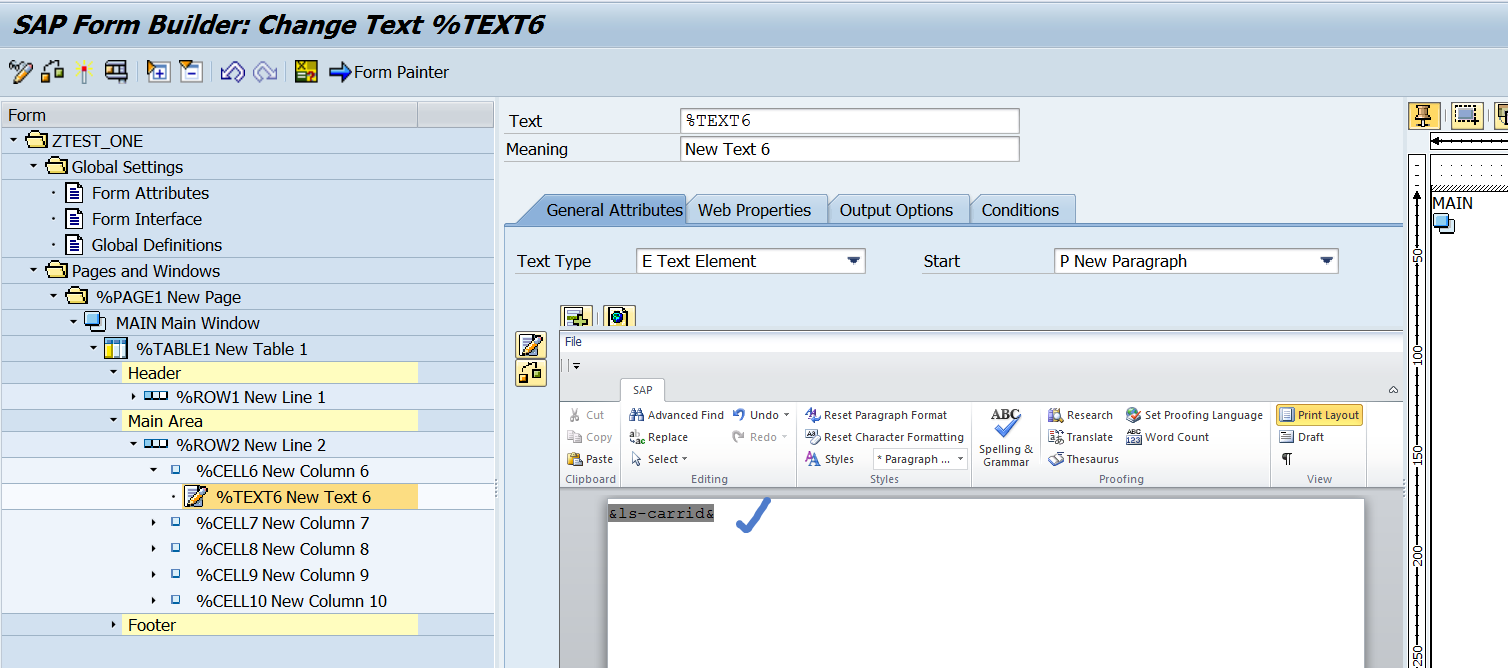1508x668 pixels.
Task: Open the File menu in the editor
Action: [x=572, y=341]
